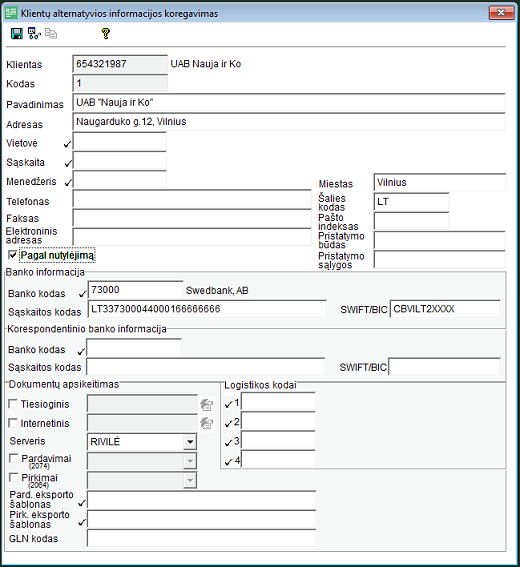
Task: Click the Logistikos kodai field 3
Action: (x=278, y=440)
